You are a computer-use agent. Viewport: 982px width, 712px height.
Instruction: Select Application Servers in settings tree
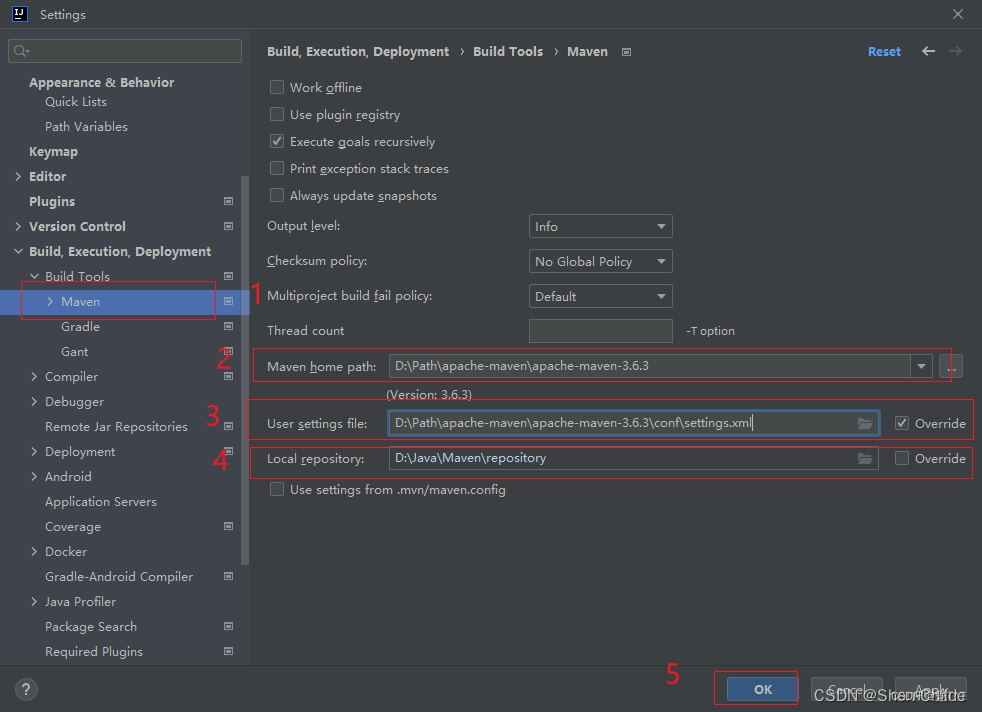[101, 502]
